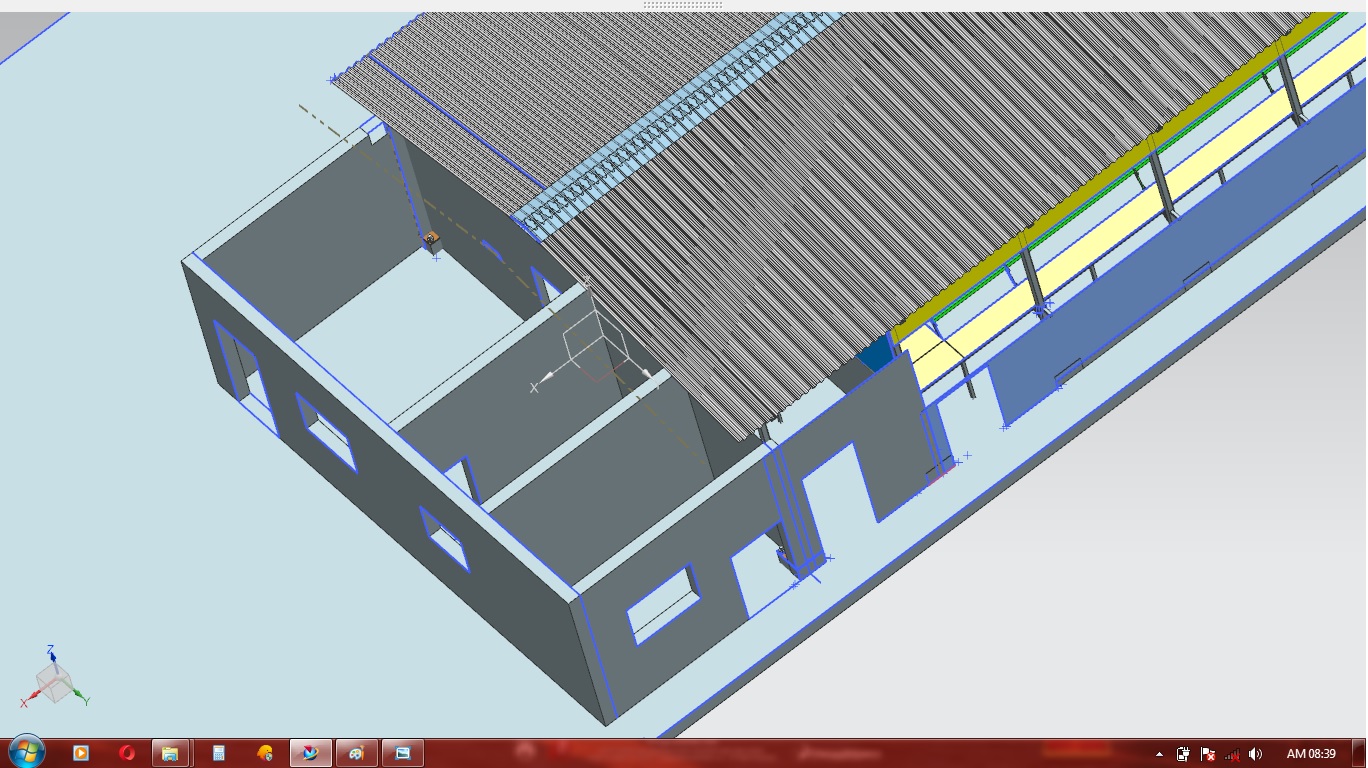Open the volume speaker tray icon
Image resolution: width=1368 pixels, height=768 pixels.
pyautogui.click(x=1256, y=754)
